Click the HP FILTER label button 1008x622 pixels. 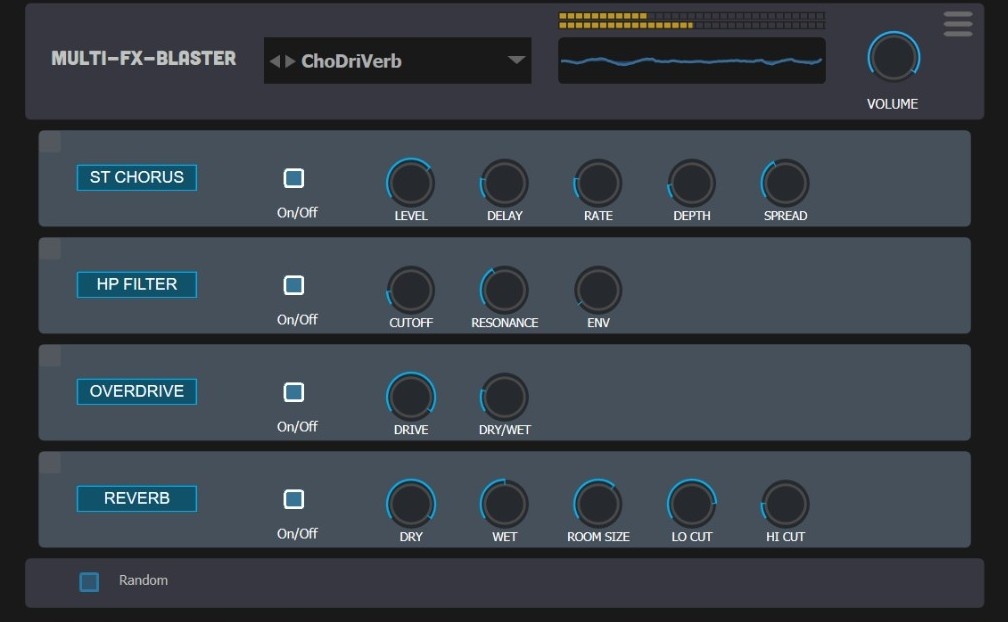(x=137, y=285)
